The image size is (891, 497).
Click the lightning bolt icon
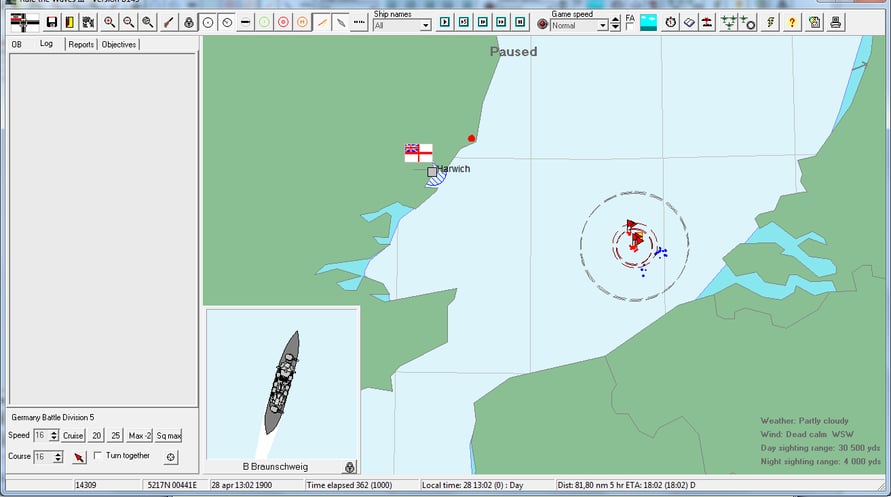[771, 23]
